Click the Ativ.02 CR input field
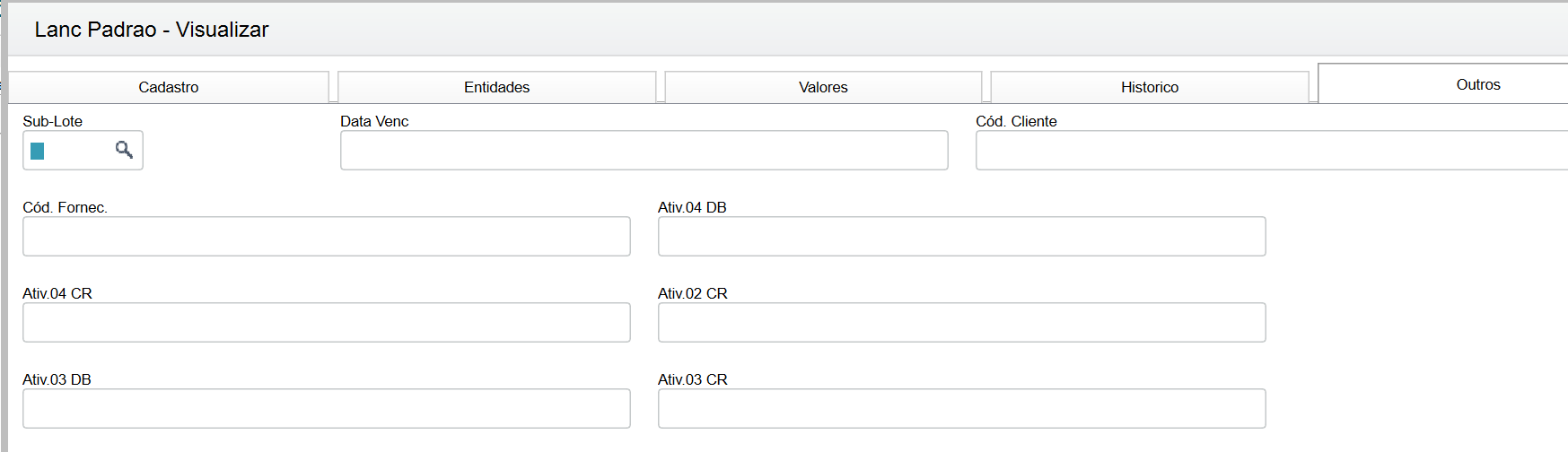This screenshot has width=1568, height=452. pyautogui.click(x=961, y=323)
